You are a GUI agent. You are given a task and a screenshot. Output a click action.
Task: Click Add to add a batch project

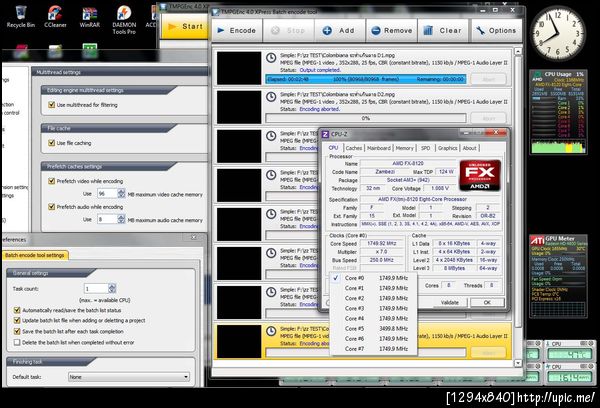340,31
